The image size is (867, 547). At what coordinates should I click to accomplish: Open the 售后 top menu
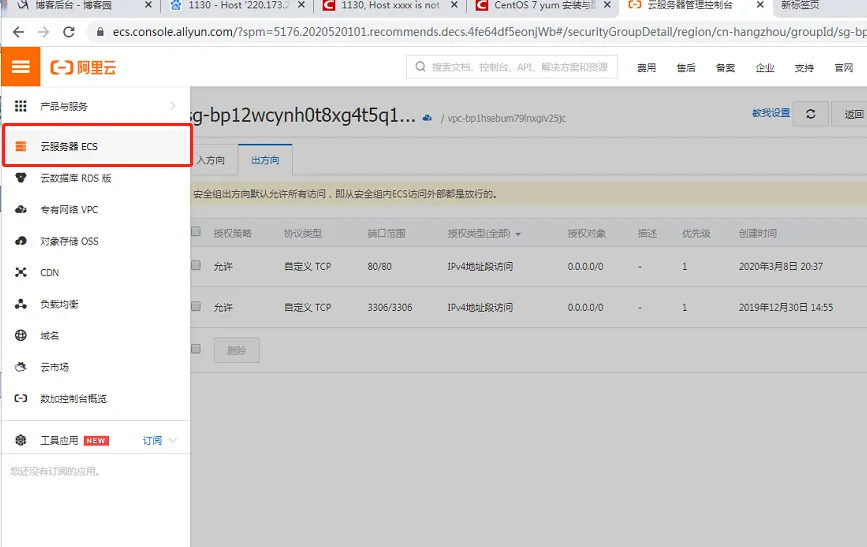click(x=686, y=67)
